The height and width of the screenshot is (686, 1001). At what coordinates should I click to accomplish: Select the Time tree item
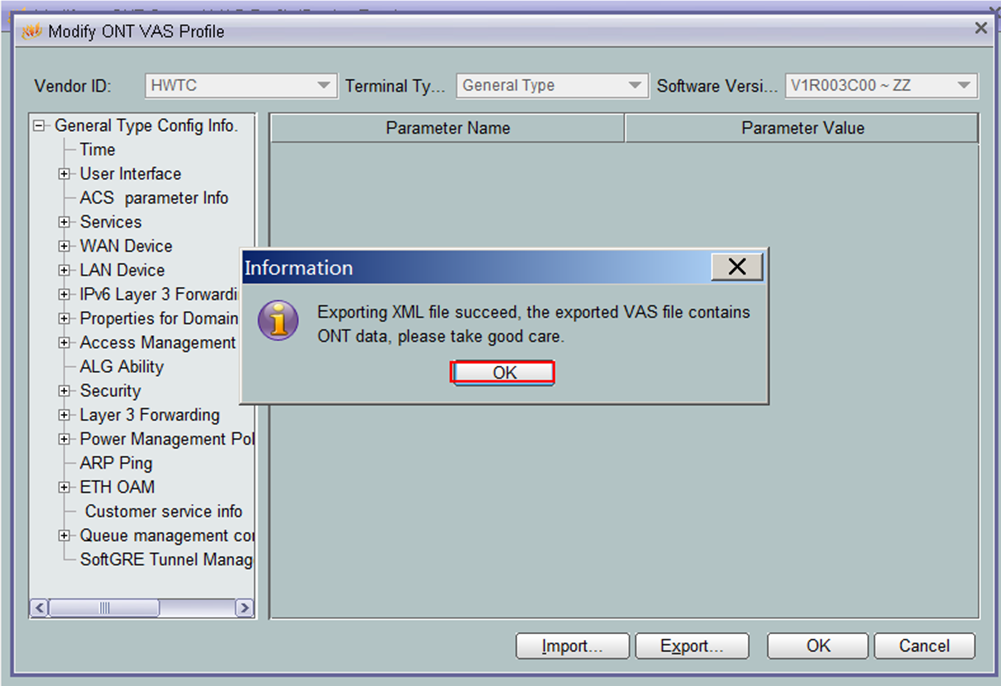point(98,150)
